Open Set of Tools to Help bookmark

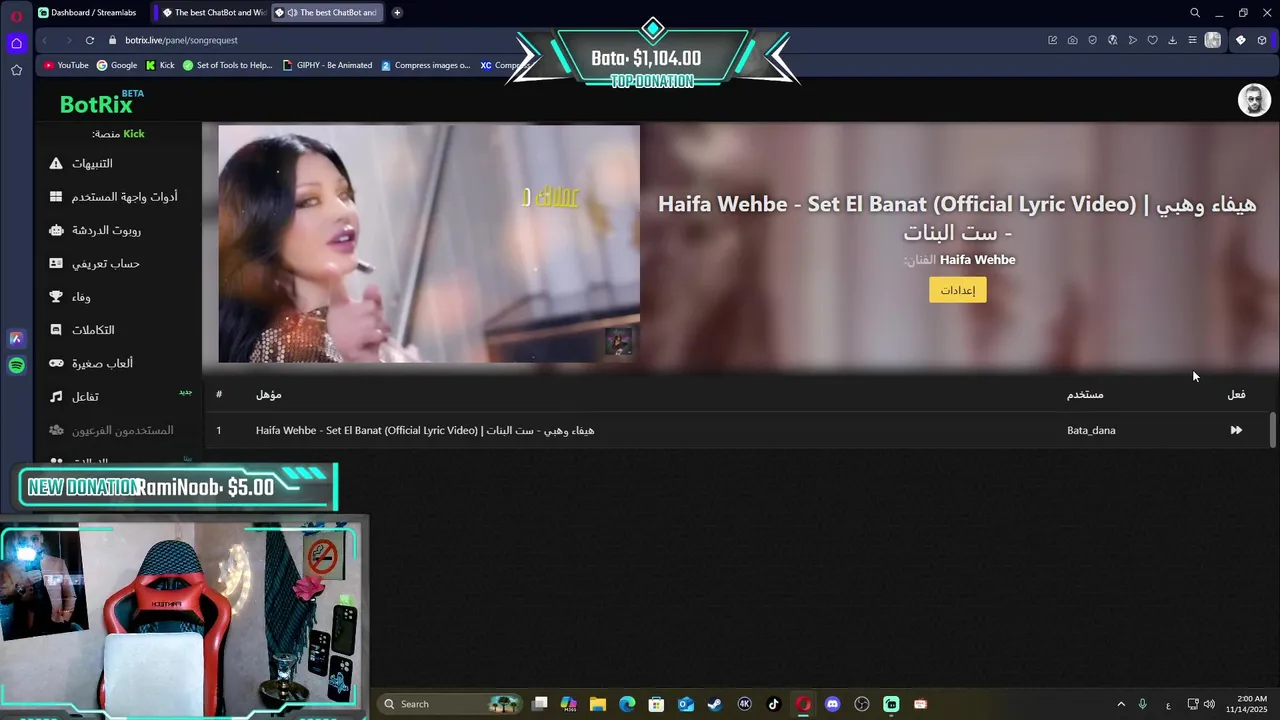tap(227, 65)
